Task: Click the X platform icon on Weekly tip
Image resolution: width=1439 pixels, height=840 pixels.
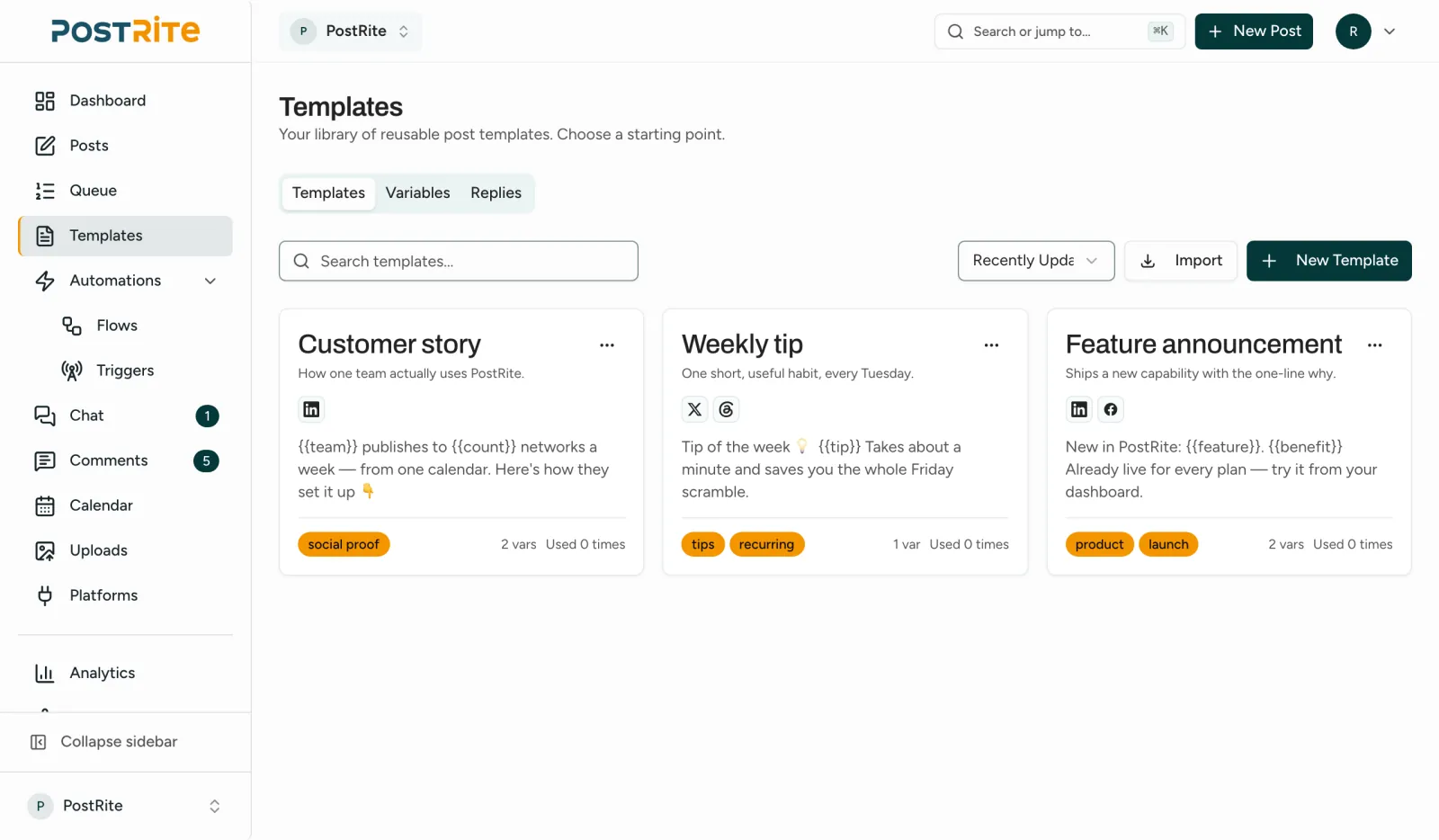Action: pos(694,409)
